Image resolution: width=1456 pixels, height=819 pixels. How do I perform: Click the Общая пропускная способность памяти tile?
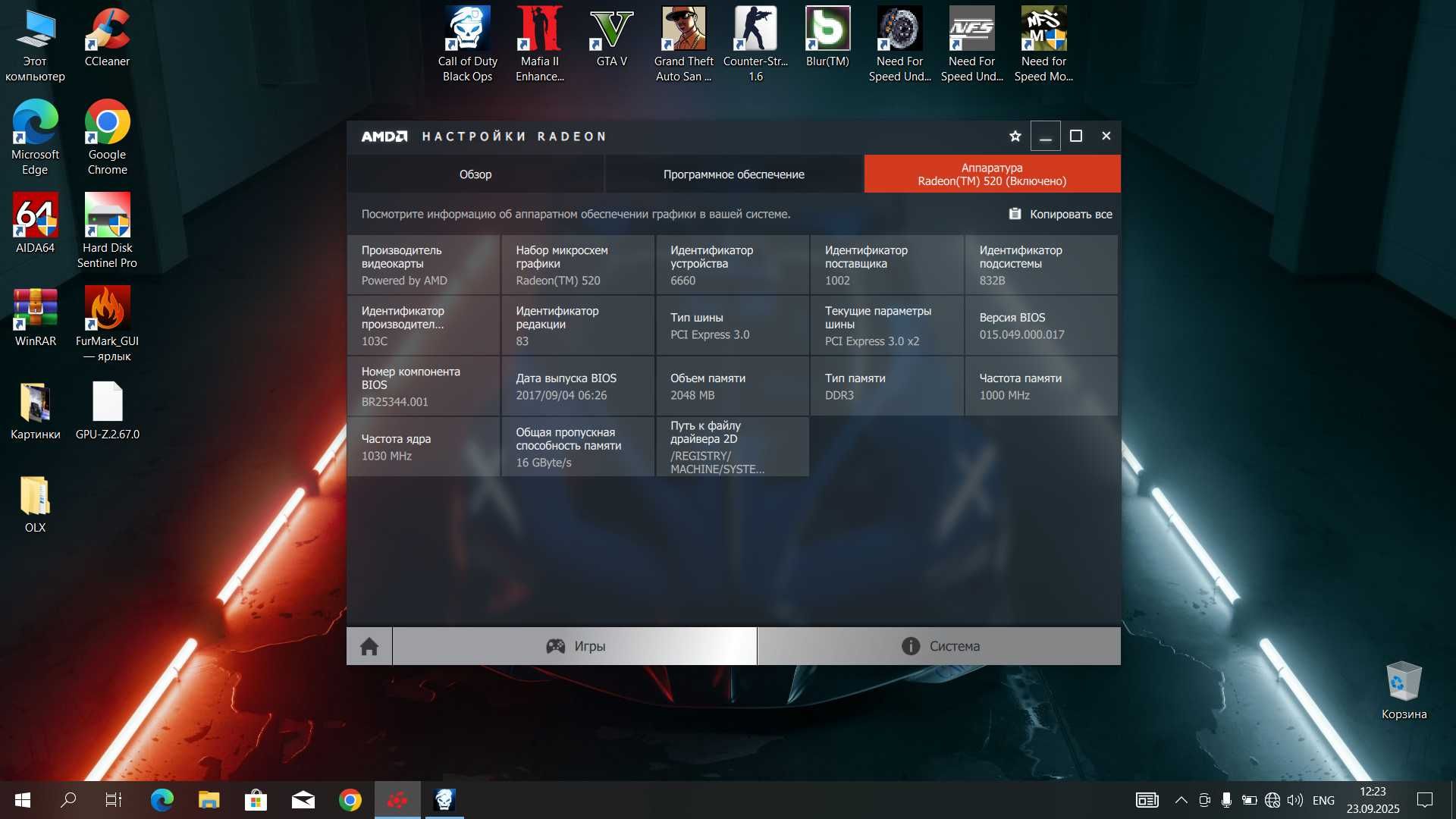pos(578,447)
